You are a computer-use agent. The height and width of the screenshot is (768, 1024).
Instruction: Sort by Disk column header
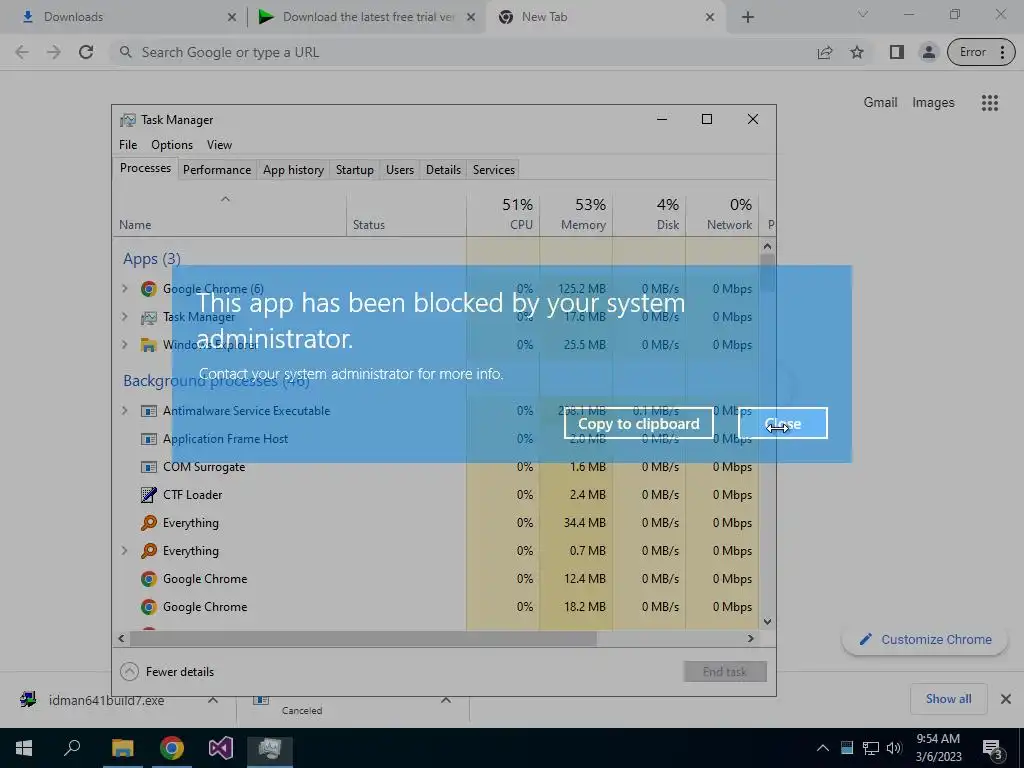650,214
